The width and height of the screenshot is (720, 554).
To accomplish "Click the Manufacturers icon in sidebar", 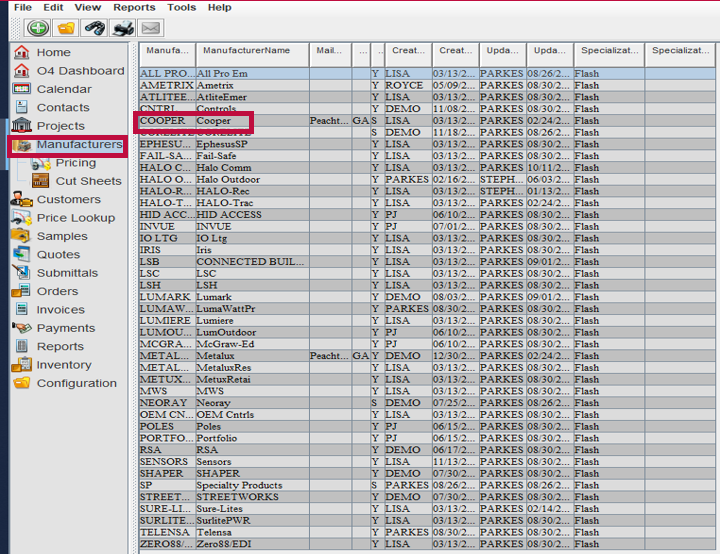I will click(x=22, y=145).
